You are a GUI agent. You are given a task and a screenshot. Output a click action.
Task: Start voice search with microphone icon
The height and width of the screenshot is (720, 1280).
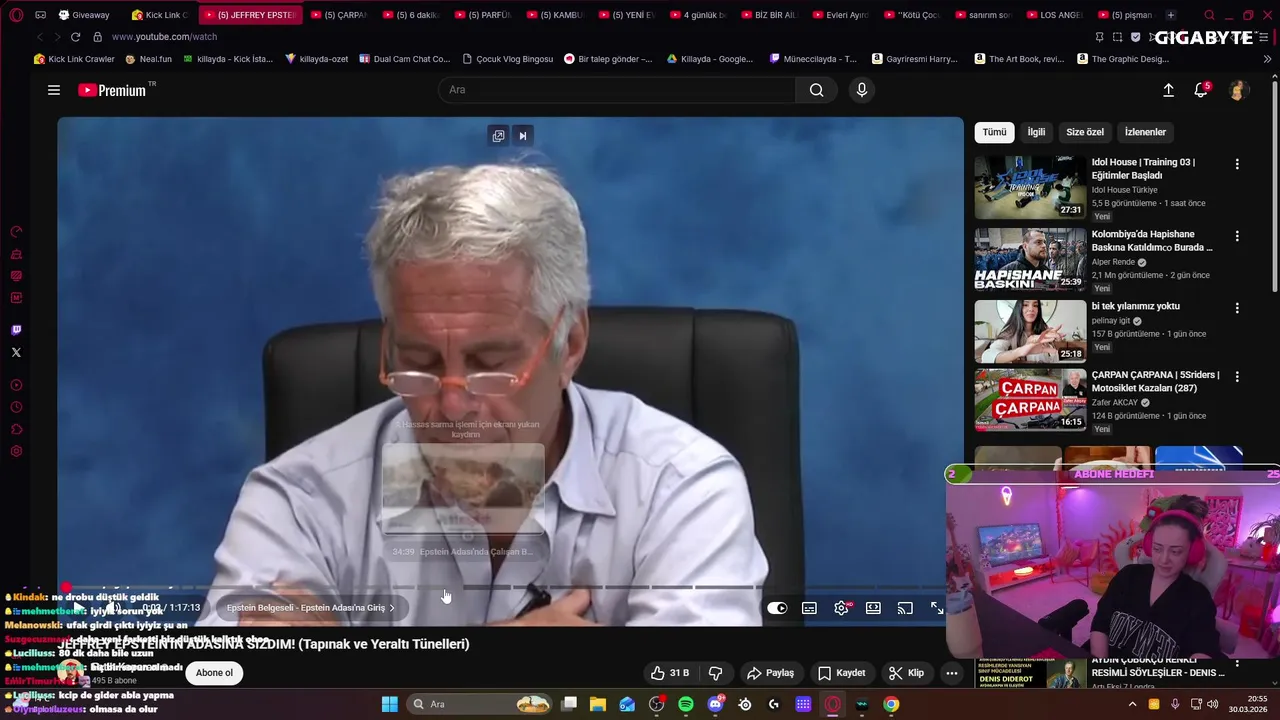pos(862,90)
